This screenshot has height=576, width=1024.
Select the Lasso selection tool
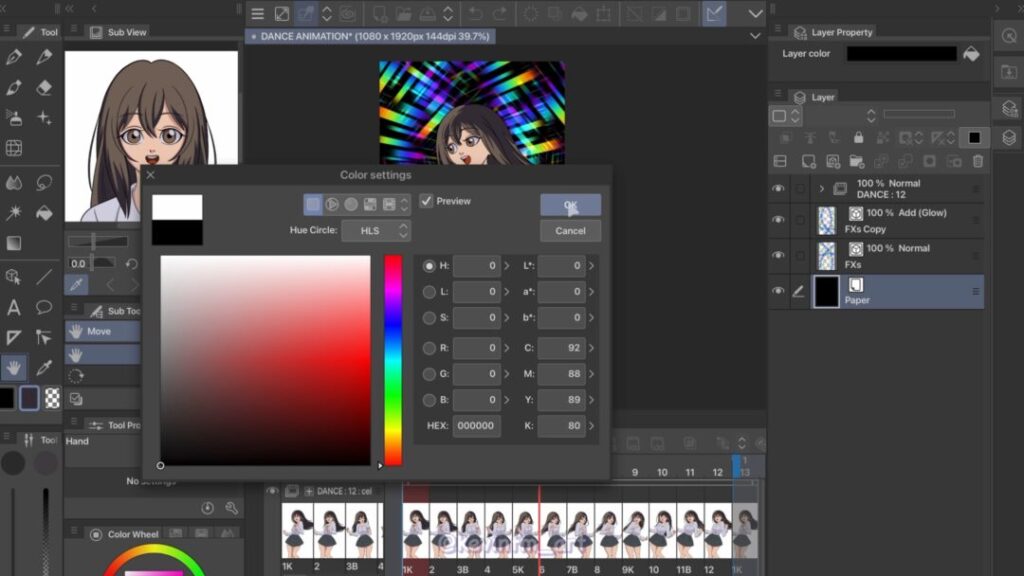pyautogui.click(x=44, y=183)
